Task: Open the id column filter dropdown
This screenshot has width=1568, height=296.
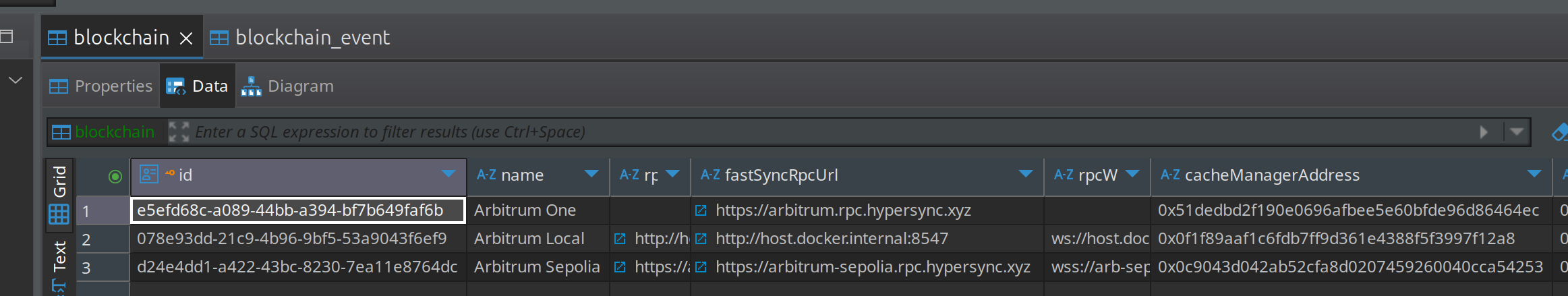Action: click(x=448, y=174)
